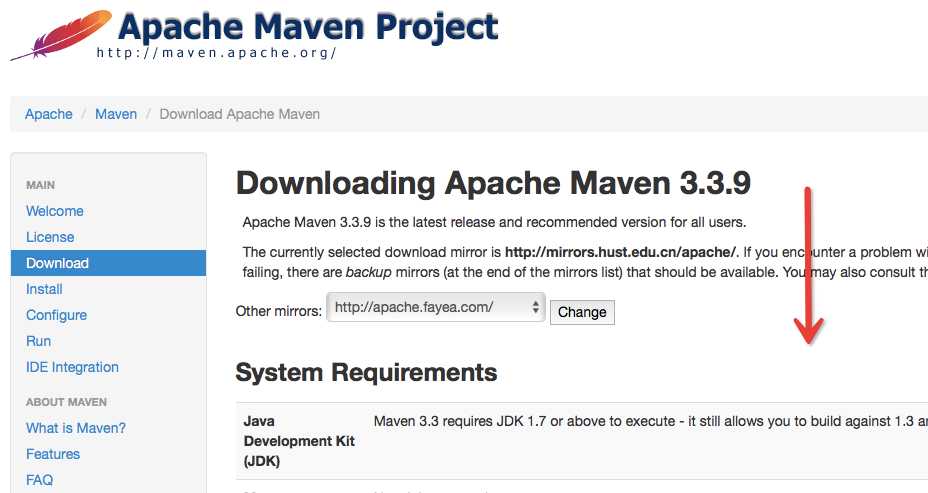Screen dimensions: 928x493
Task: Click the Apache feather logo
Action: click(x=61, y=35)
